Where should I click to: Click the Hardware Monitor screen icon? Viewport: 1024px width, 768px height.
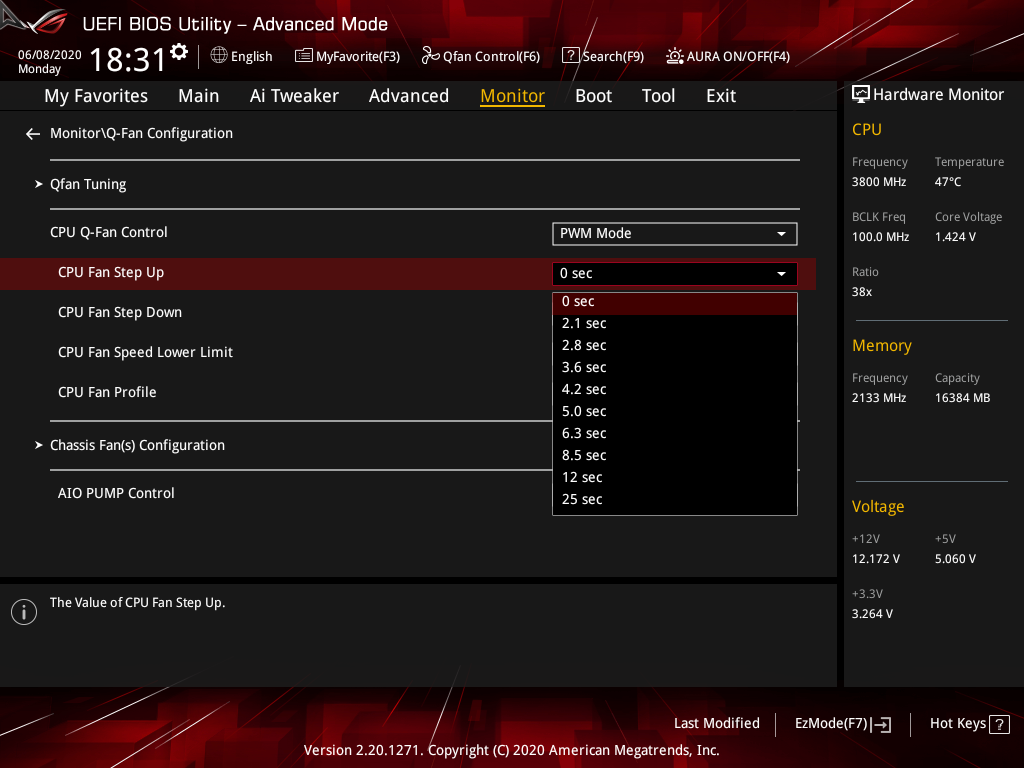click(x=861, y=95)
